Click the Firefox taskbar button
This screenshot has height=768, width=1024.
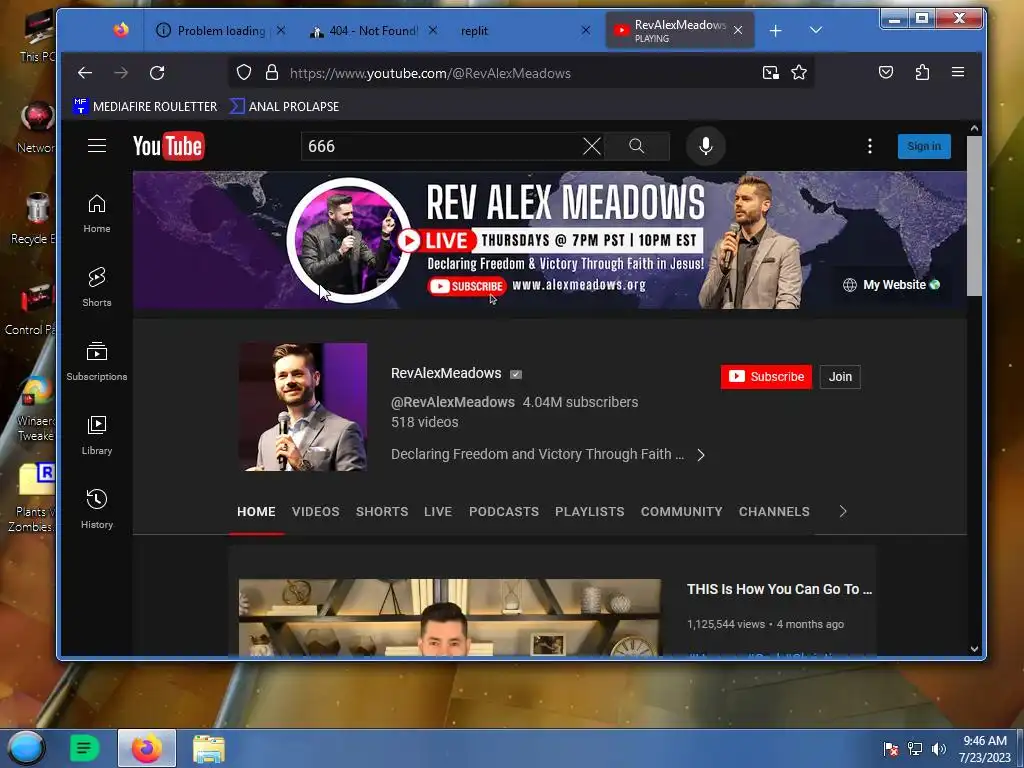(147, 748)
